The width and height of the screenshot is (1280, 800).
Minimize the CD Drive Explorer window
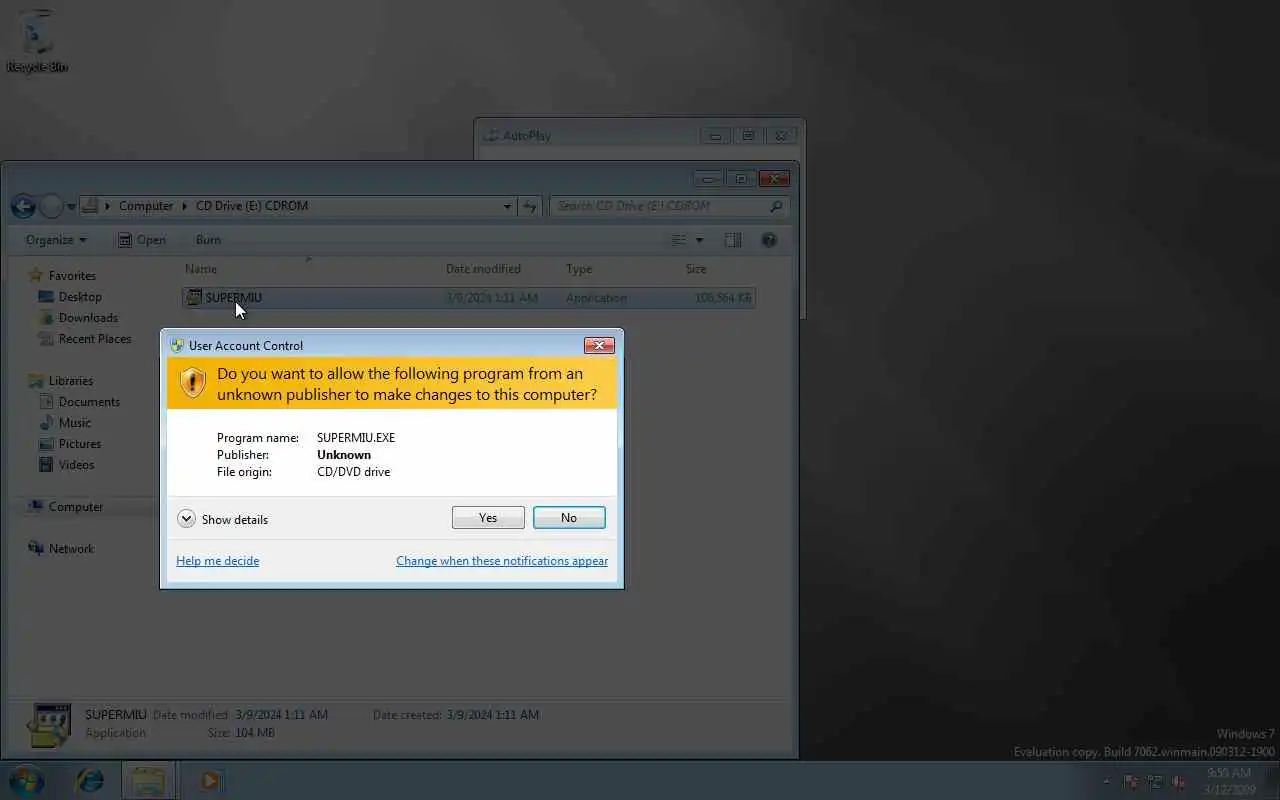click(x=708, y=179)
